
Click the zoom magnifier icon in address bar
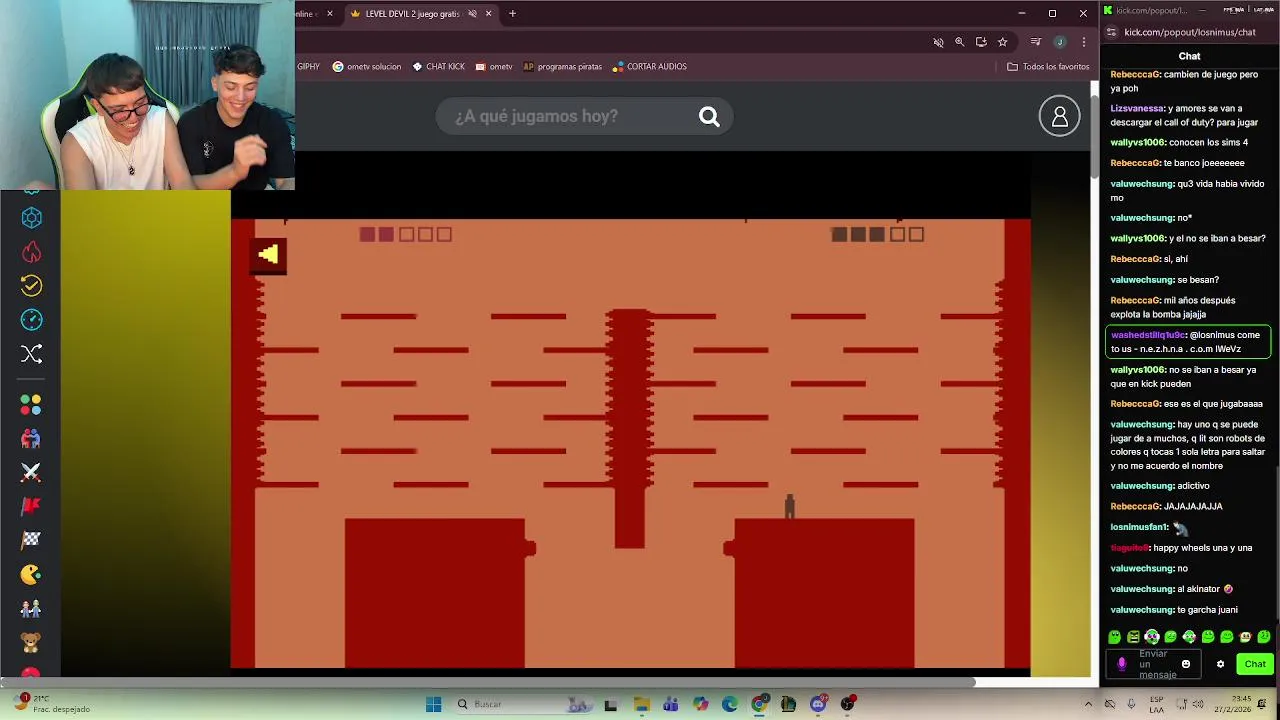[x=959, y=42]
